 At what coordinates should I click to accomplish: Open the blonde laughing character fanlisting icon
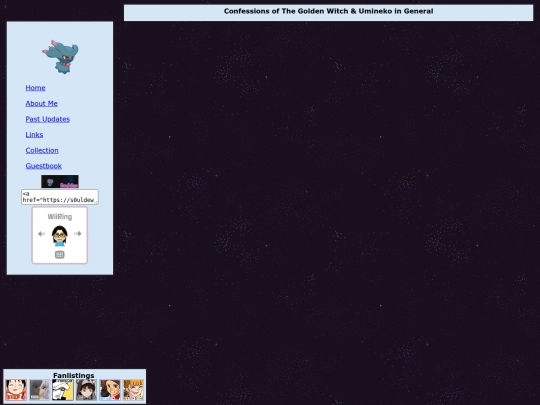coord(134,390)
